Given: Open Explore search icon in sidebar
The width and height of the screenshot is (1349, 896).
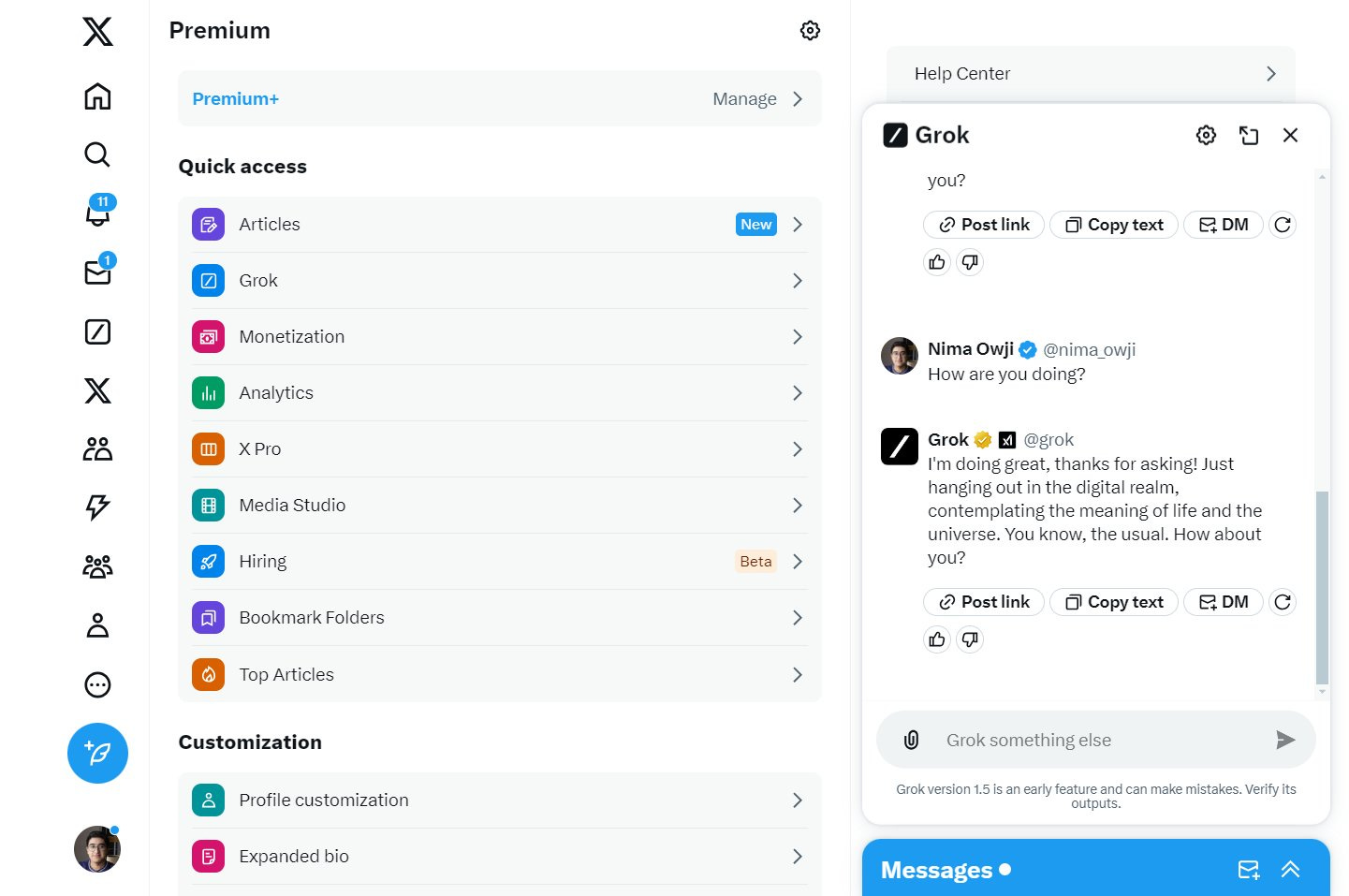Looking at the screenshot, I should tap(97, 154).
